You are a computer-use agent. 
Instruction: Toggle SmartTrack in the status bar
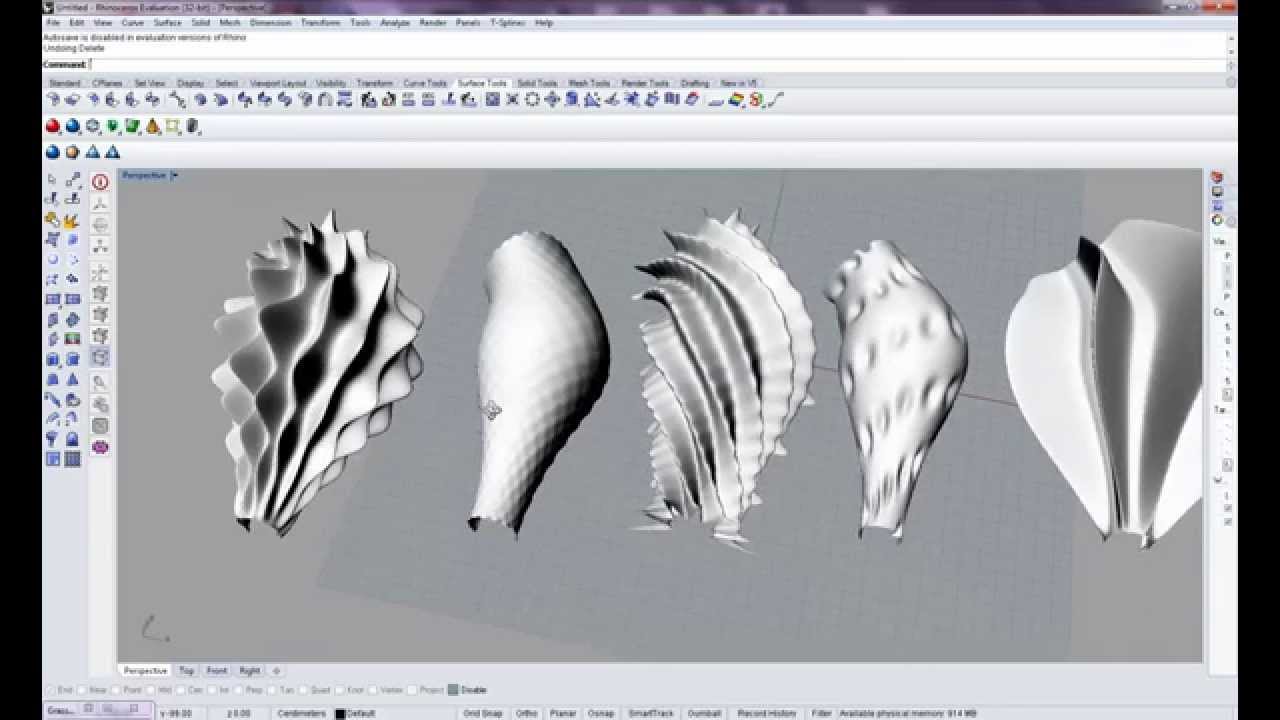(651, 714)
